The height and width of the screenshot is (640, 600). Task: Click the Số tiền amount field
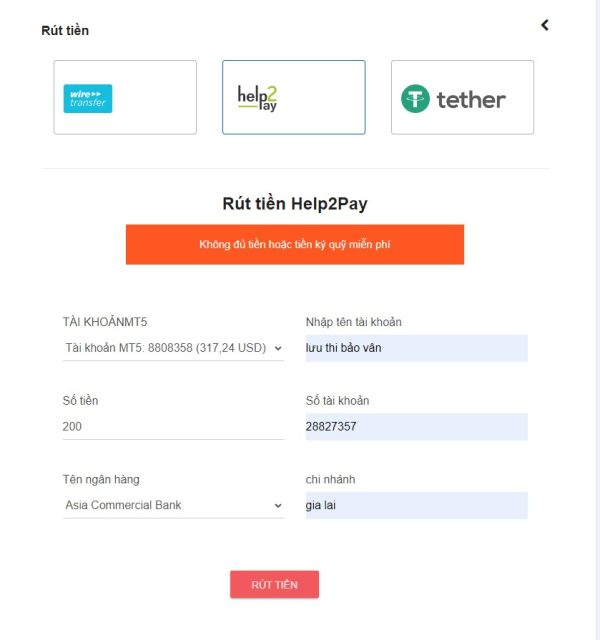point(173,426)
